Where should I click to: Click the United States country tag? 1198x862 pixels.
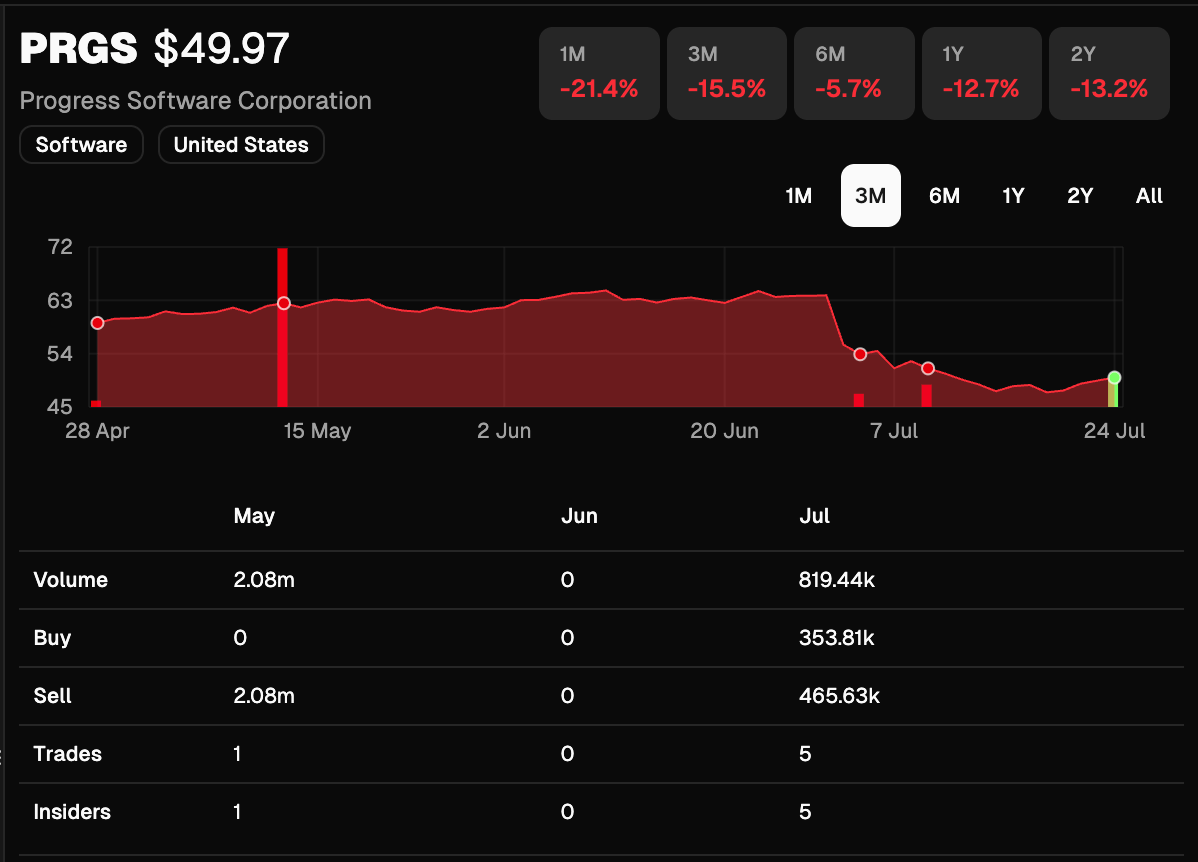pos(241,144)
